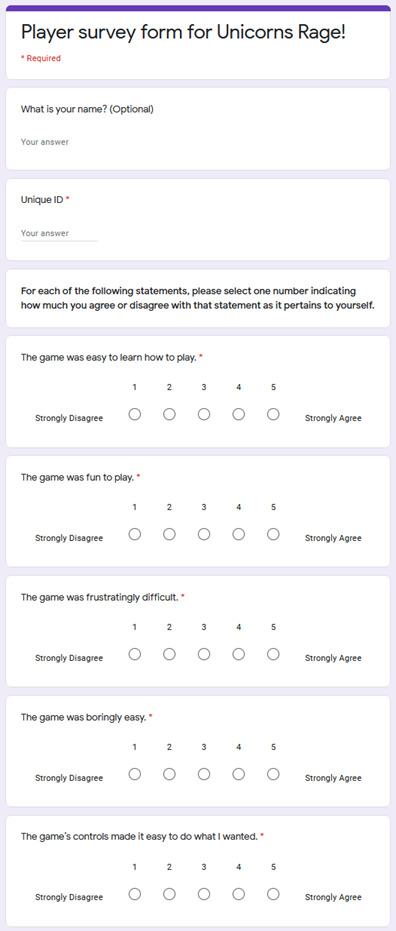Image resolution: width=396 pixels, height=931 pixels.
Task: Select 3 for easy to learn statement
Action: [x=204, y=414]
